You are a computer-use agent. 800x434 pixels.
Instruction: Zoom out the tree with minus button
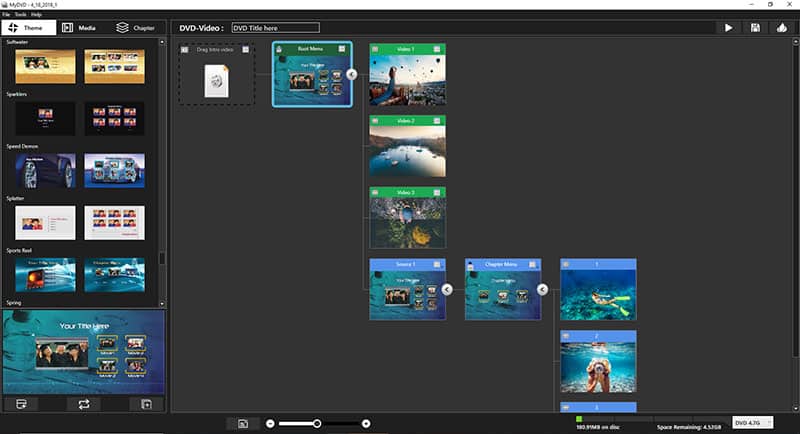click(x=270, y=423)
